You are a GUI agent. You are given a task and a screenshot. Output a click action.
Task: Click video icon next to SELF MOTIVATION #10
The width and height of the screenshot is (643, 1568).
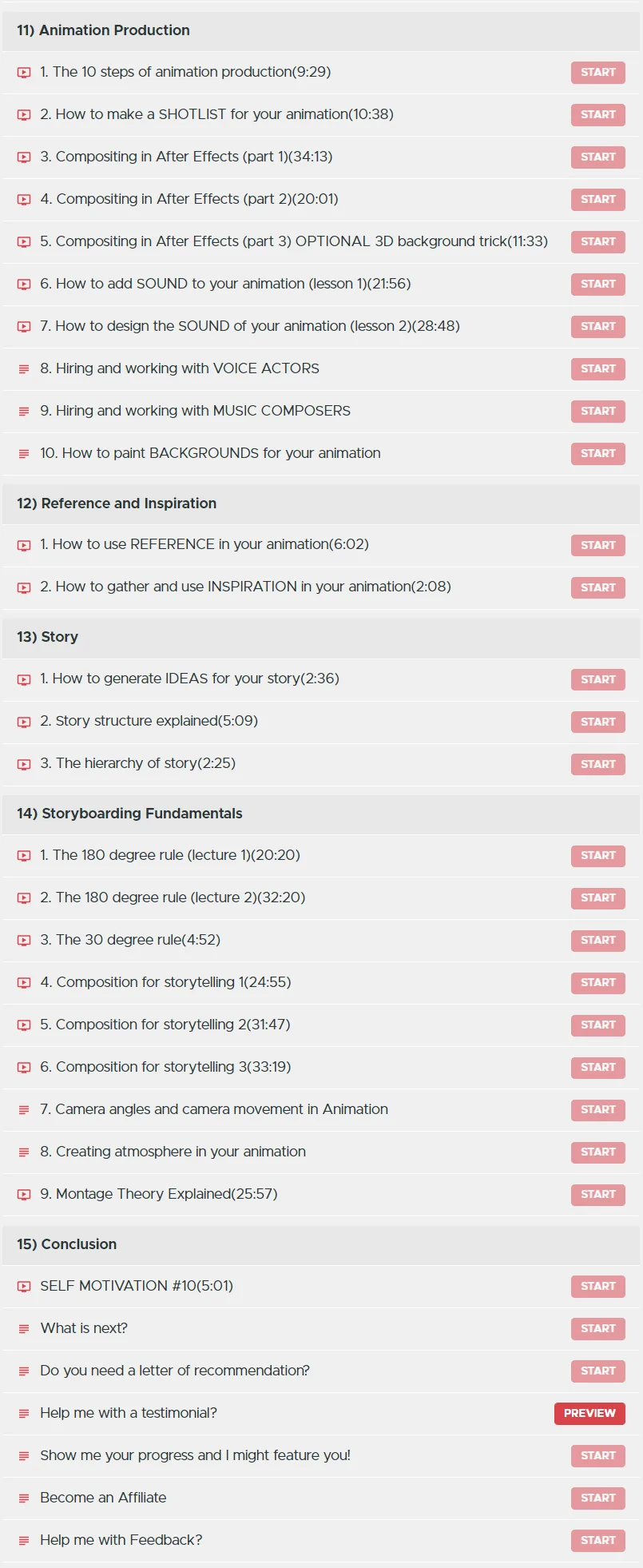(x=24, y=1287)
